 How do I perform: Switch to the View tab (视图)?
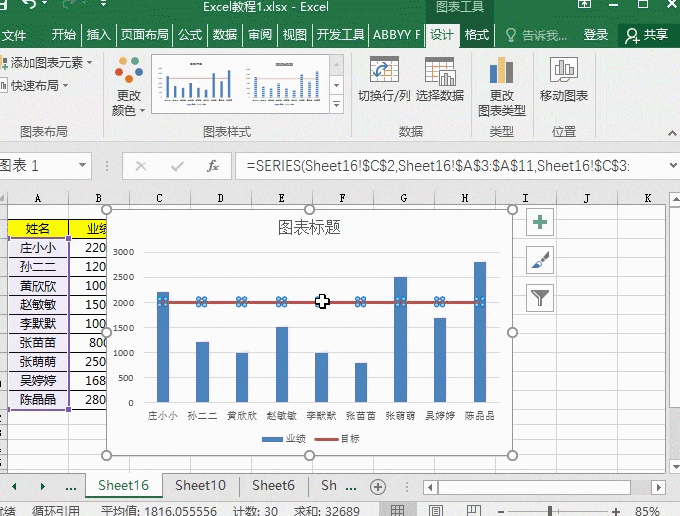(294, 35)
